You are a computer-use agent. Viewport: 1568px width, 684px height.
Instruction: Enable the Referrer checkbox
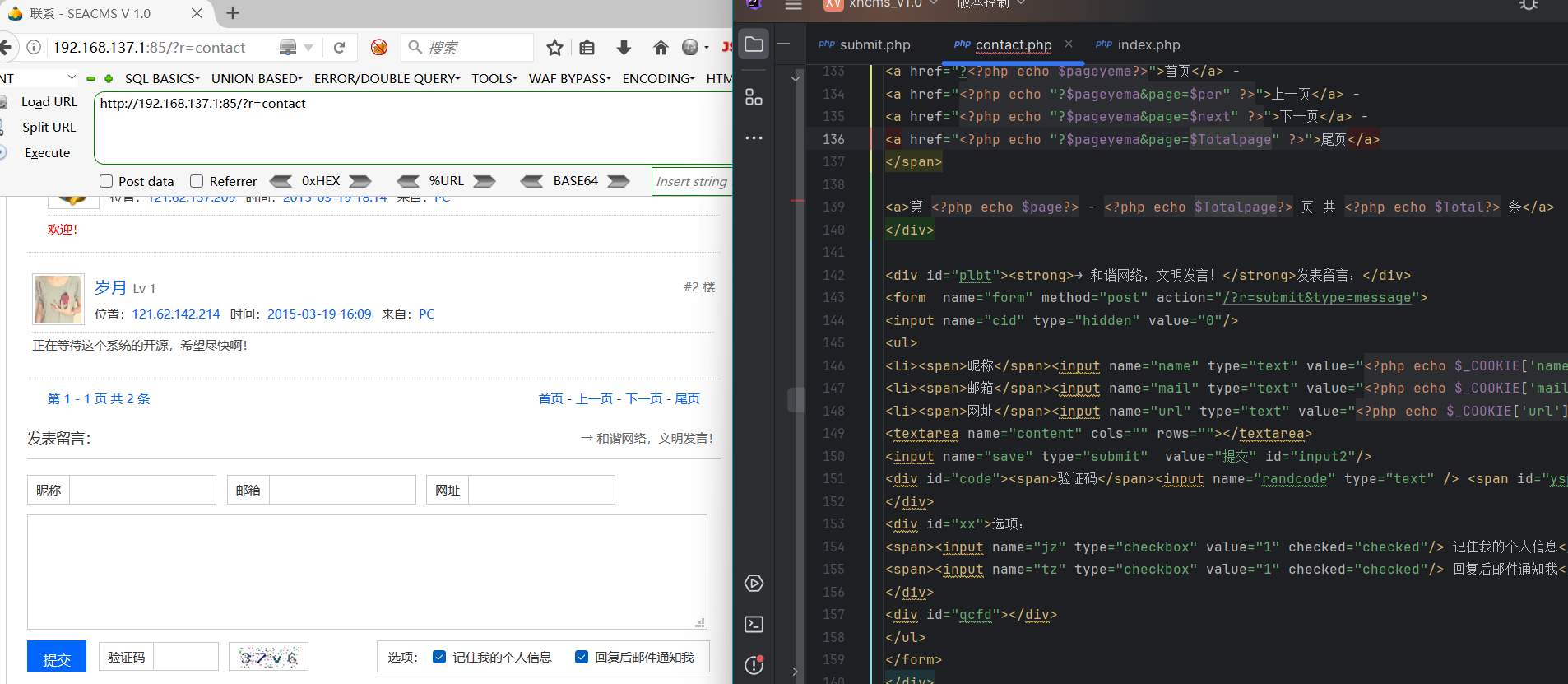pyautogui.click(x=197, y=181)
